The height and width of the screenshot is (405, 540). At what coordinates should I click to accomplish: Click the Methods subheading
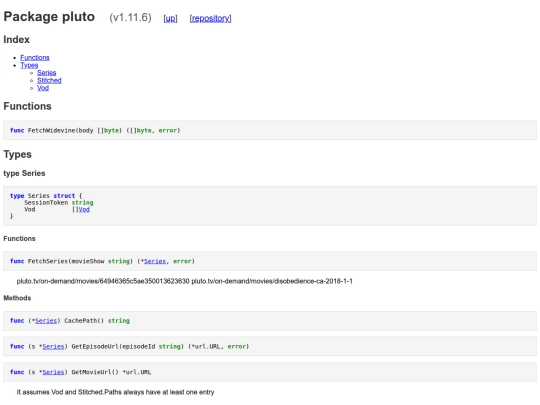point(17,298)
